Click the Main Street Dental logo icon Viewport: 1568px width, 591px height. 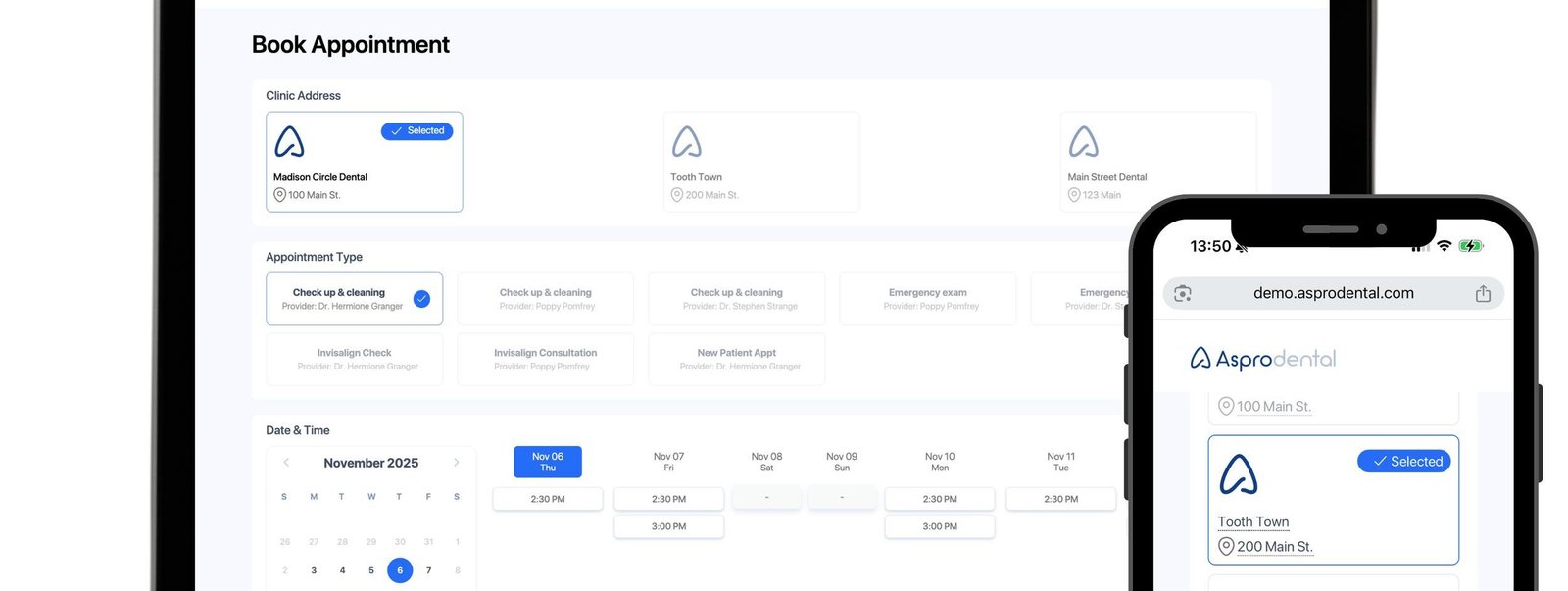(1083, 142)
